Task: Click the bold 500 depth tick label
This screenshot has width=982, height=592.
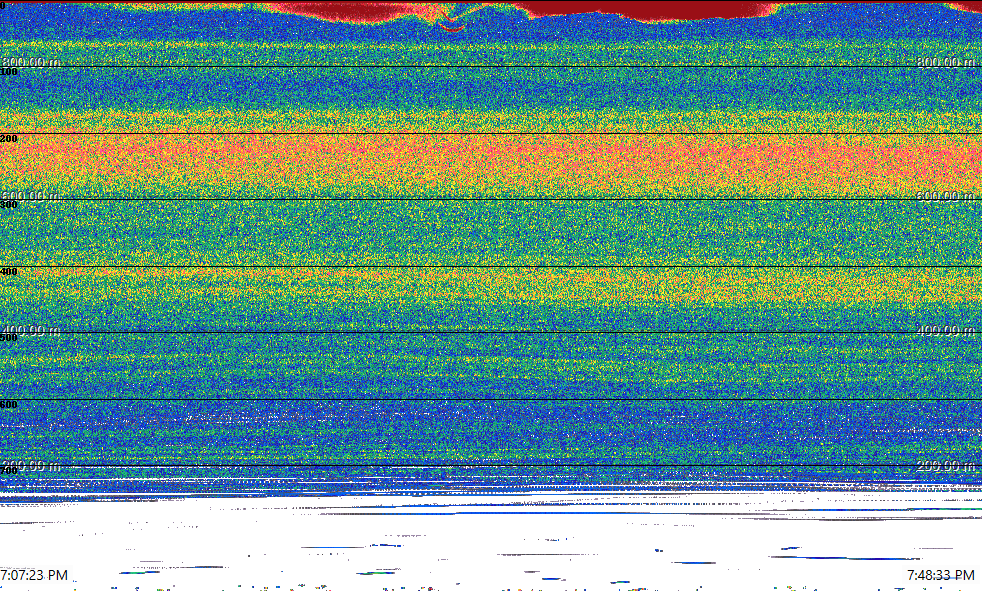Action: (x=9, y=338)
